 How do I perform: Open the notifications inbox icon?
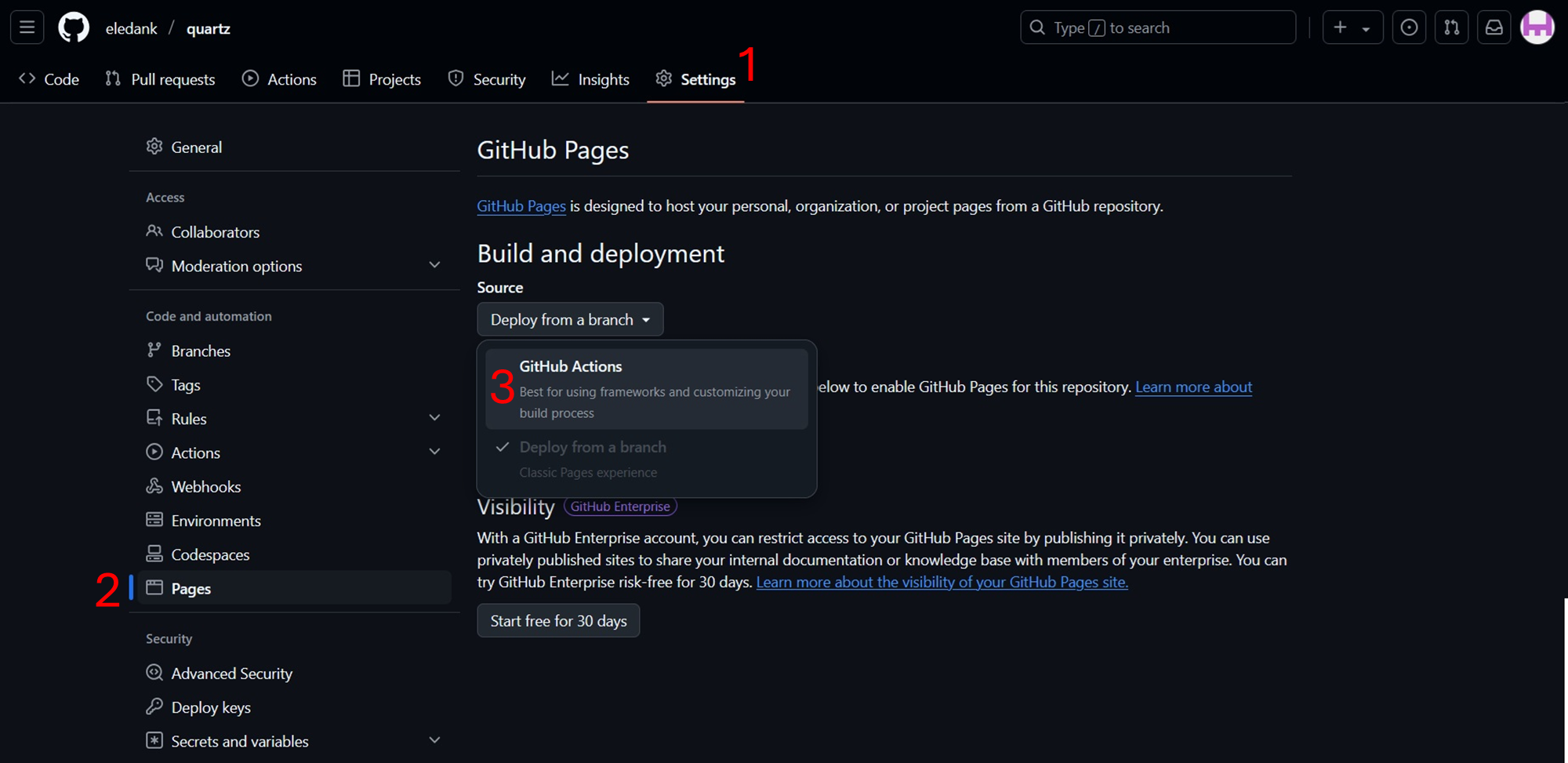click(x=1494, y=27)
